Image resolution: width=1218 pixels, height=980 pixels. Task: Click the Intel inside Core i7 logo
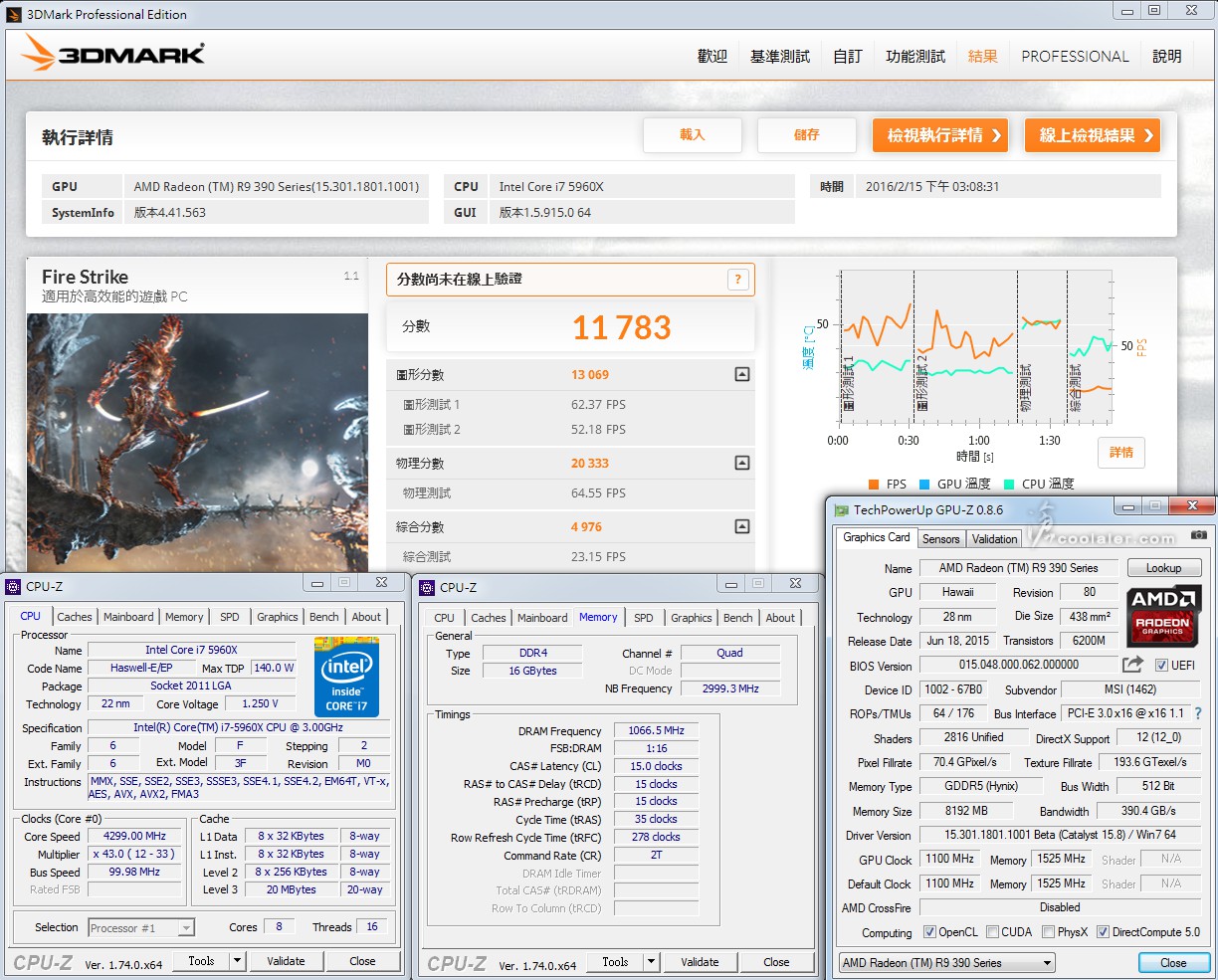[x=347, y=676]
